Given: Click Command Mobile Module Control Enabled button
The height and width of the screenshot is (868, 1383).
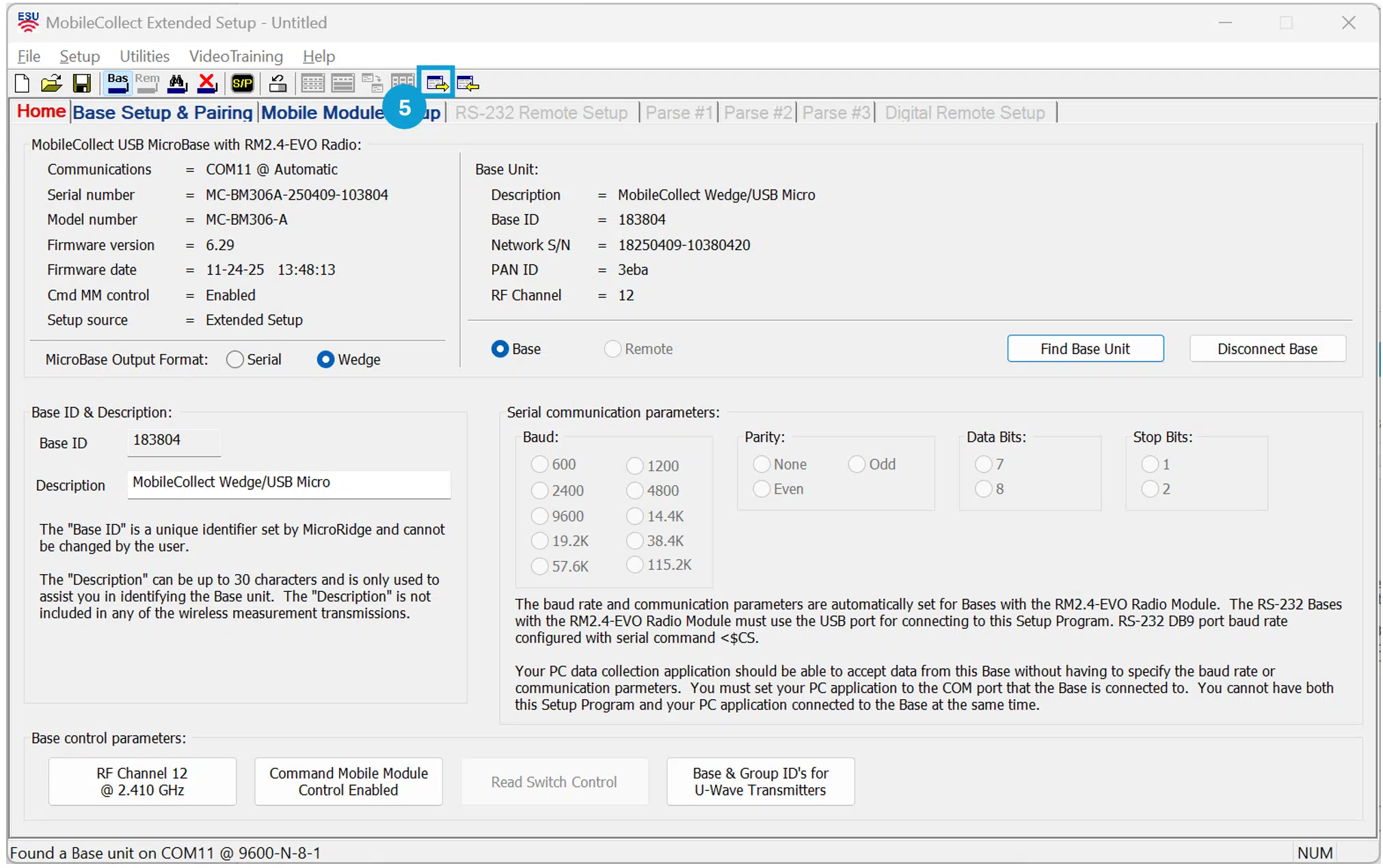Looking at the screenshot, I should [x=349, y=781].
